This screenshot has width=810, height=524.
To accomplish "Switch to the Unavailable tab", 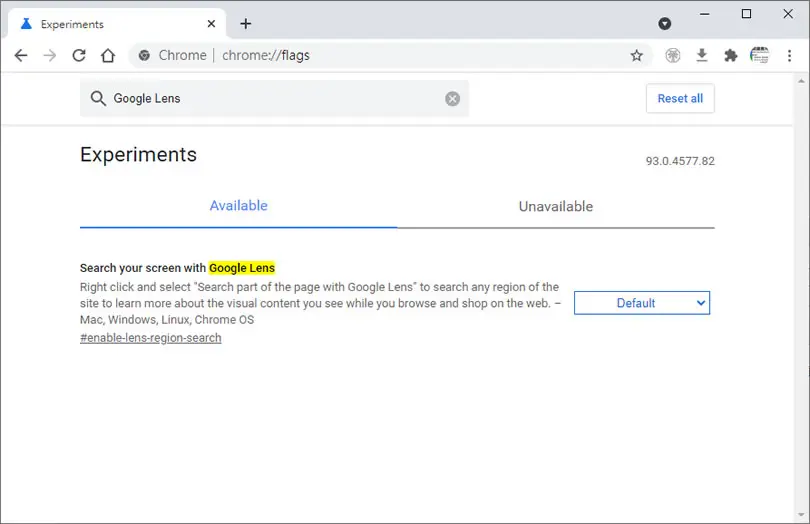I will coord(556,207).
